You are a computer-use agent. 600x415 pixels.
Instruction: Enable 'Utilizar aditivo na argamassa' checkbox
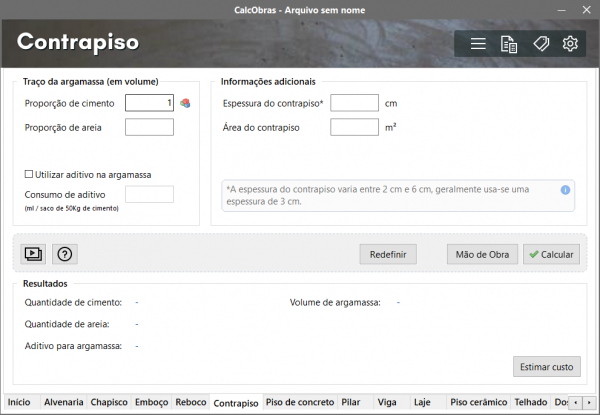(29, 174)
